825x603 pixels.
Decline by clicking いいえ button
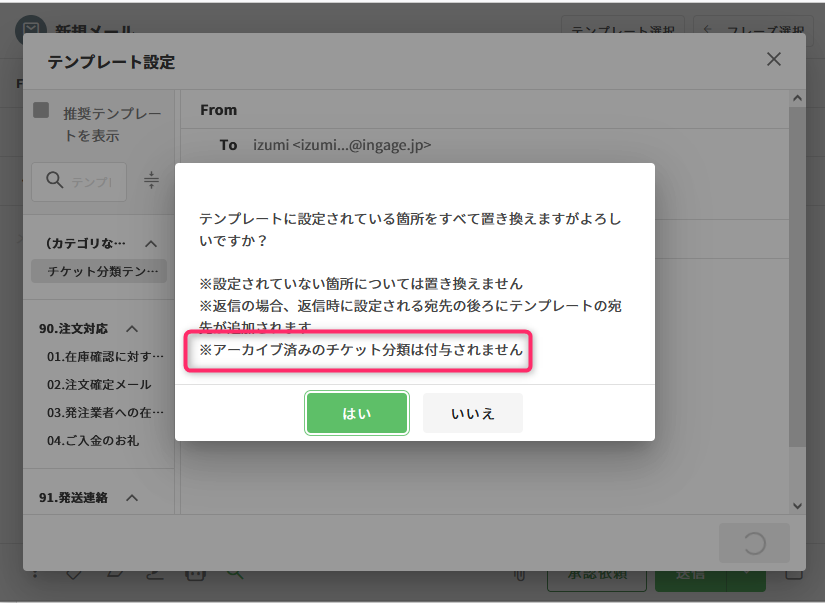click(472, 413)
